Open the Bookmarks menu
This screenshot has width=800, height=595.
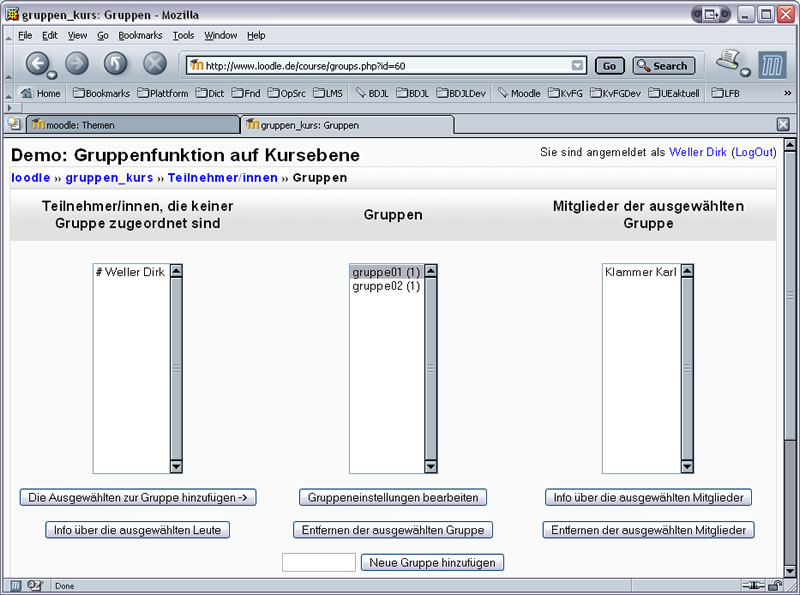(140, 35)
